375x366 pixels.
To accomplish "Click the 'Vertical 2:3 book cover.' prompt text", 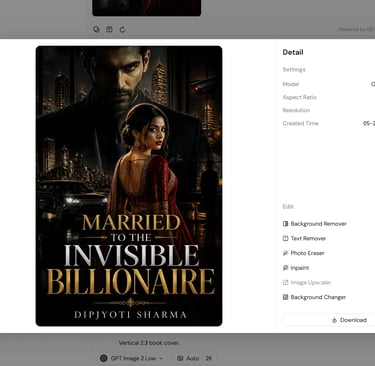I will point(149,343).
